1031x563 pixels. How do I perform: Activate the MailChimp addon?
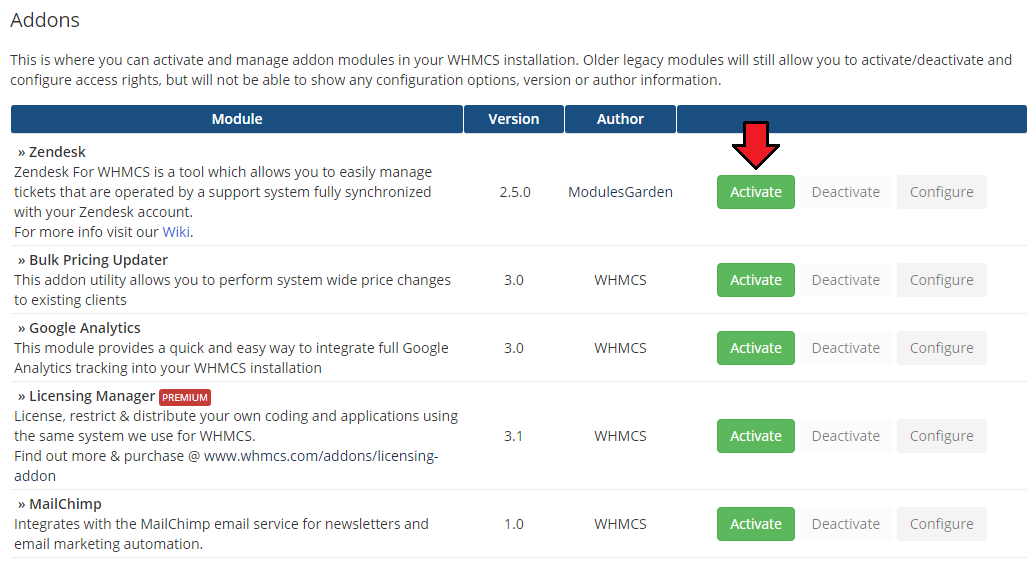pos(755,524)
